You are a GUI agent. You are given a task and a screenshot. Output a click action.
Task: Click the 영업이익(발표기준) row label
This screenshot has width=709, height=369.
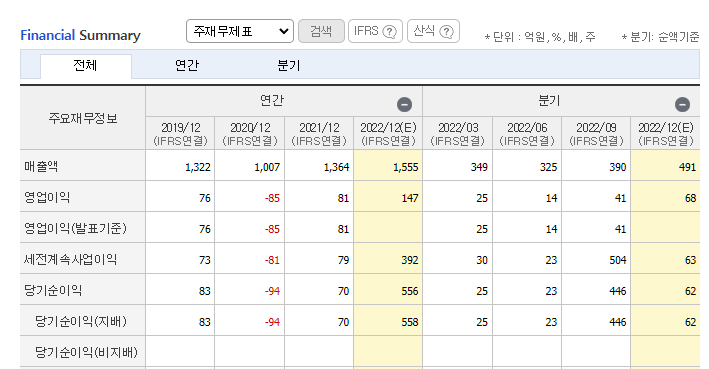pos(75,228)
